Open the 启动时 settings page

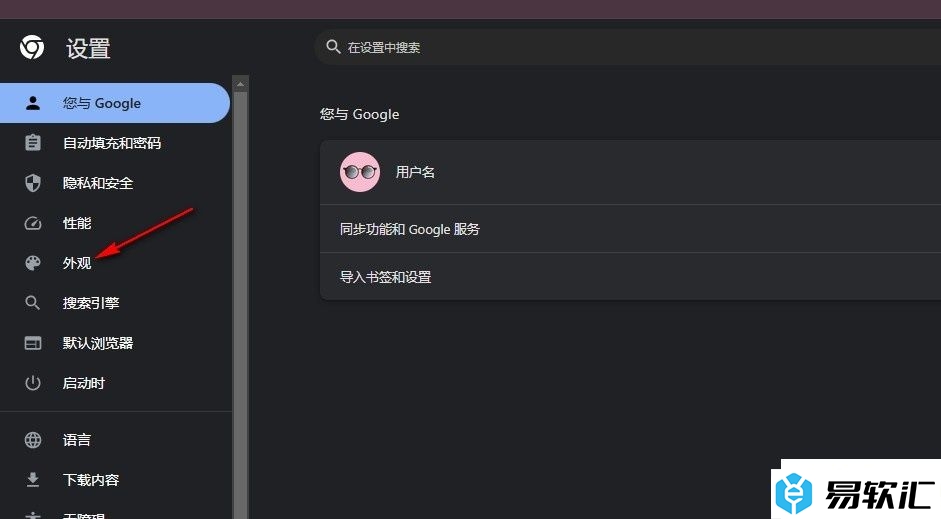click(115, 383)
